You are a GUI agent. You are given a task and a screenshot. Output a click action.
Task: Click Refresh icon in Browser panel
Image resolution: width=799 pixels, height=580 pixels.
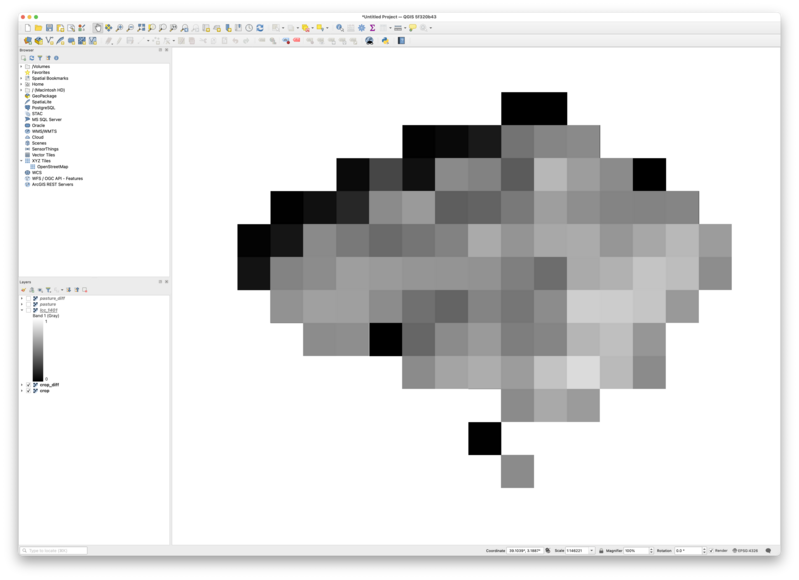tap(32, 58)
